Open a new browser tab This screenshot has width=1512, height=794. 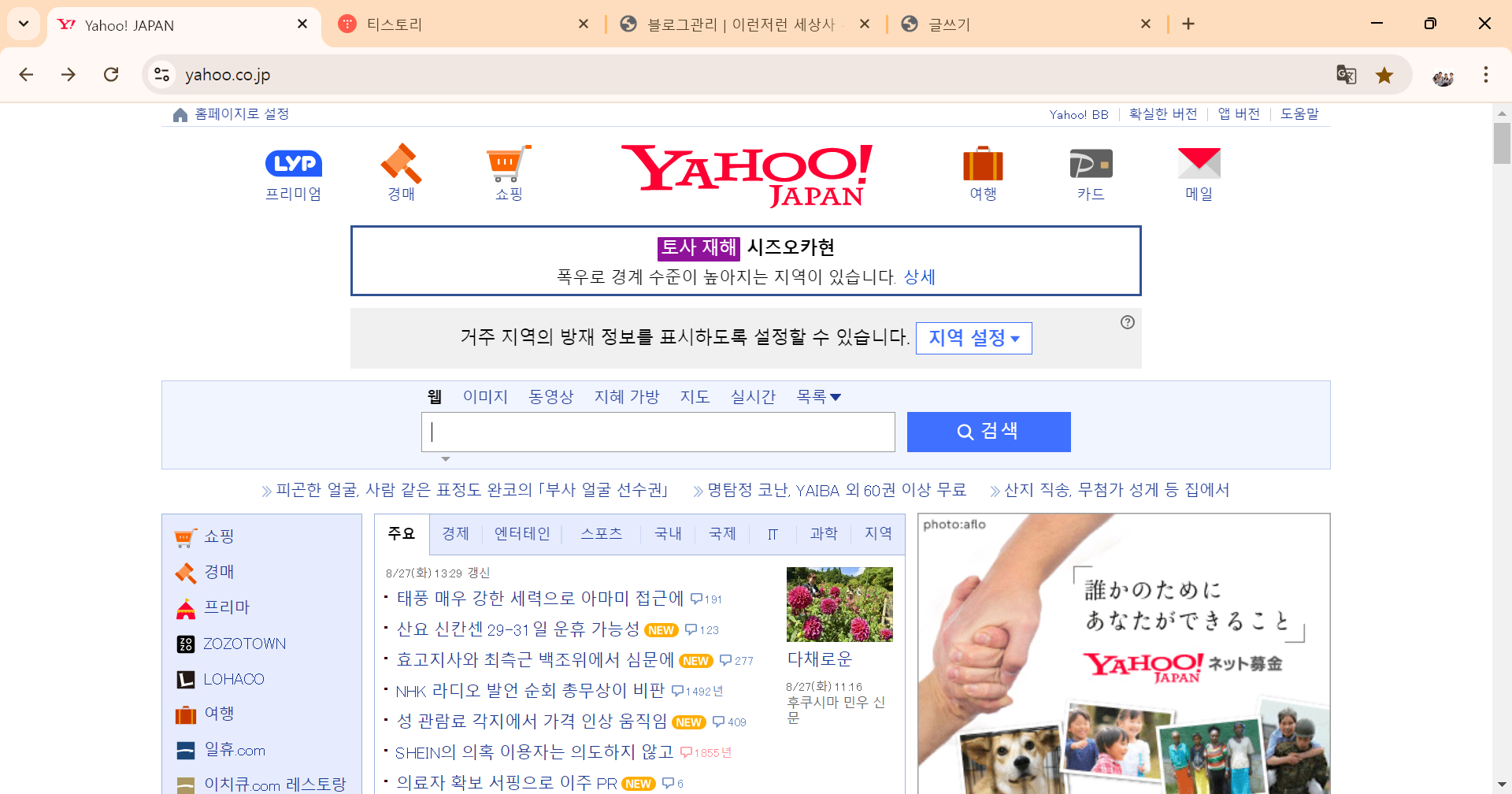[1188, 24]
